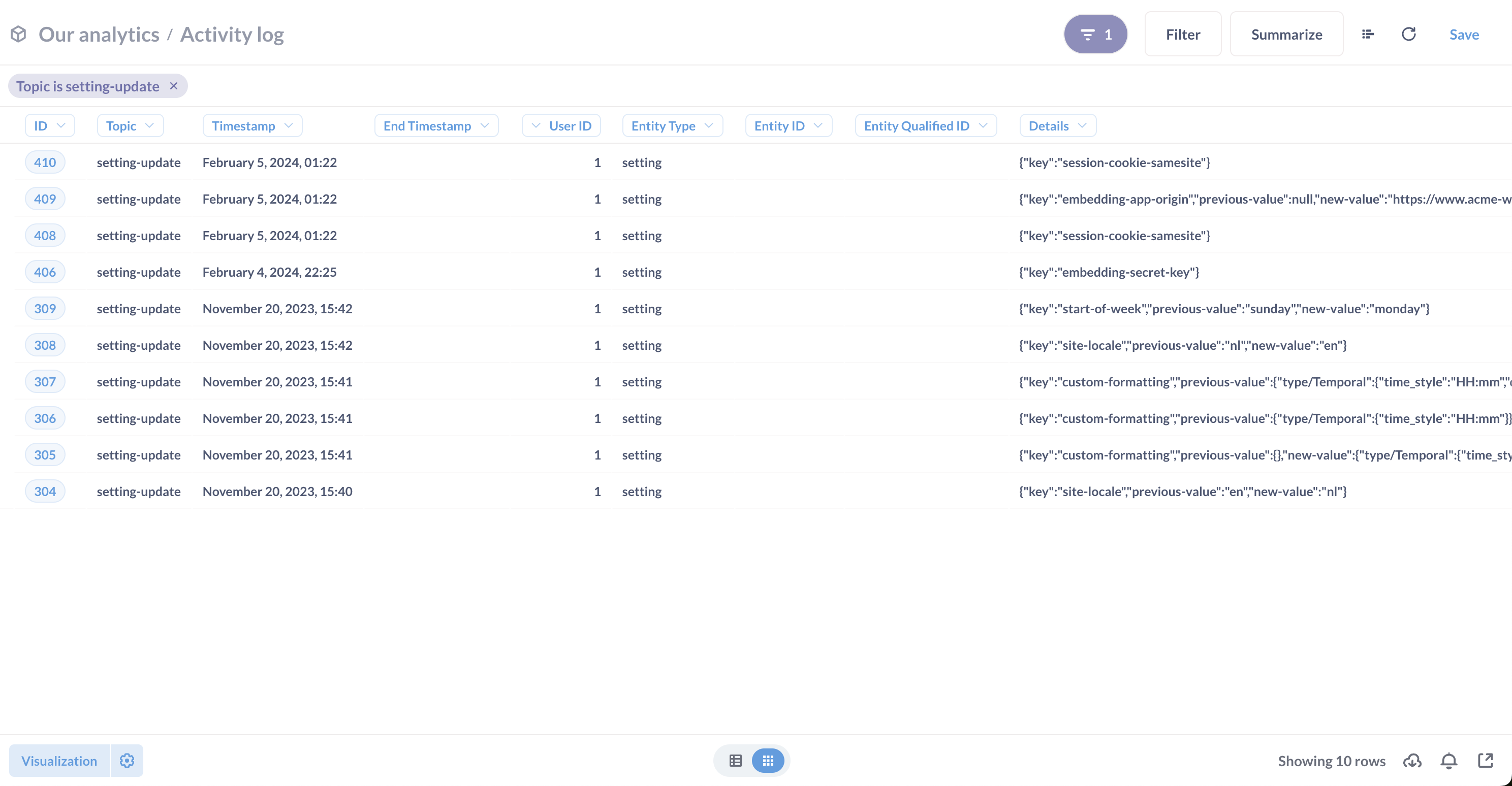Open record details for row ID 410
Screen dimensions: 1512x786
coord(45,162)
